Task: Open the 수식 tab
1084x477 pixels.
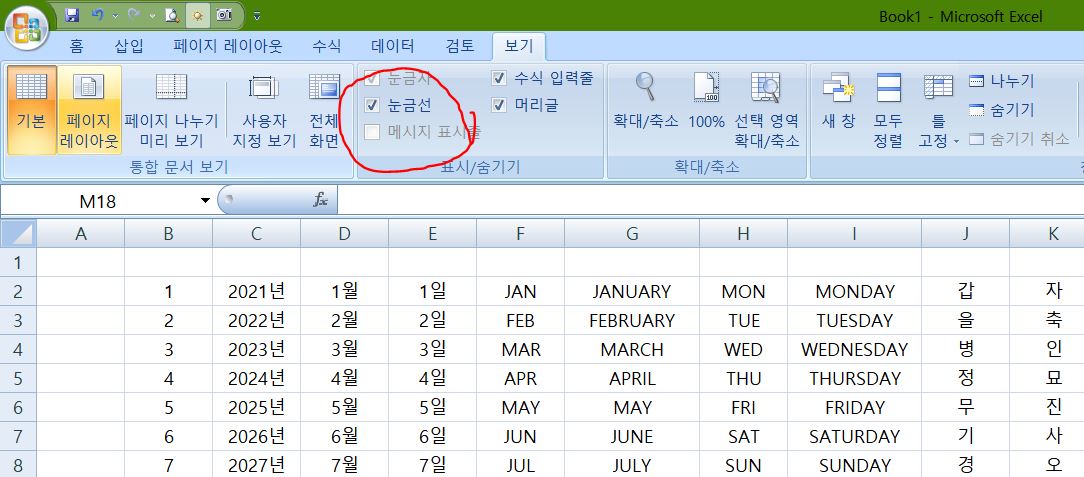Action: tap(326, 46)
